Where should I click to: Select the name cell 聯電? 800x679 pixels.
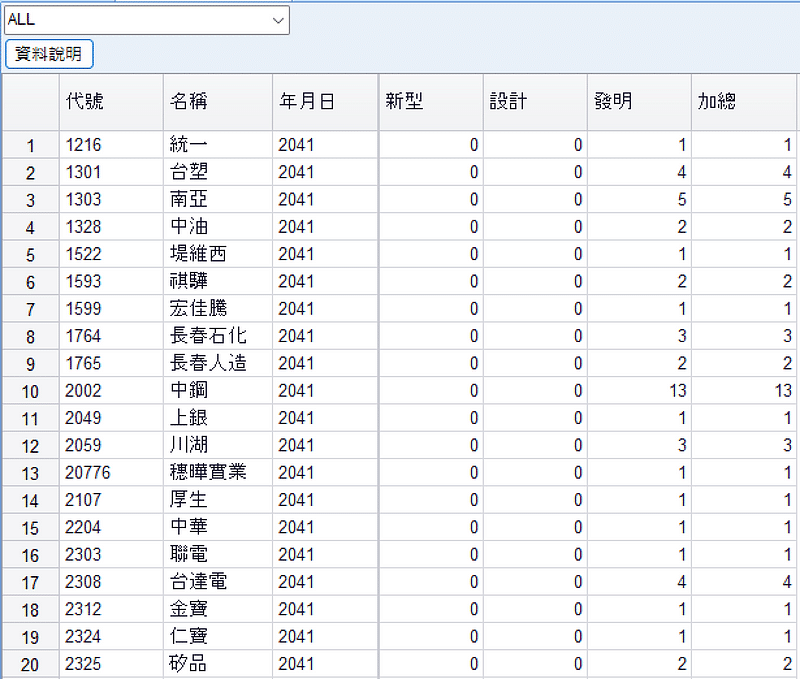pyautogui.click(x=218, y=555)
